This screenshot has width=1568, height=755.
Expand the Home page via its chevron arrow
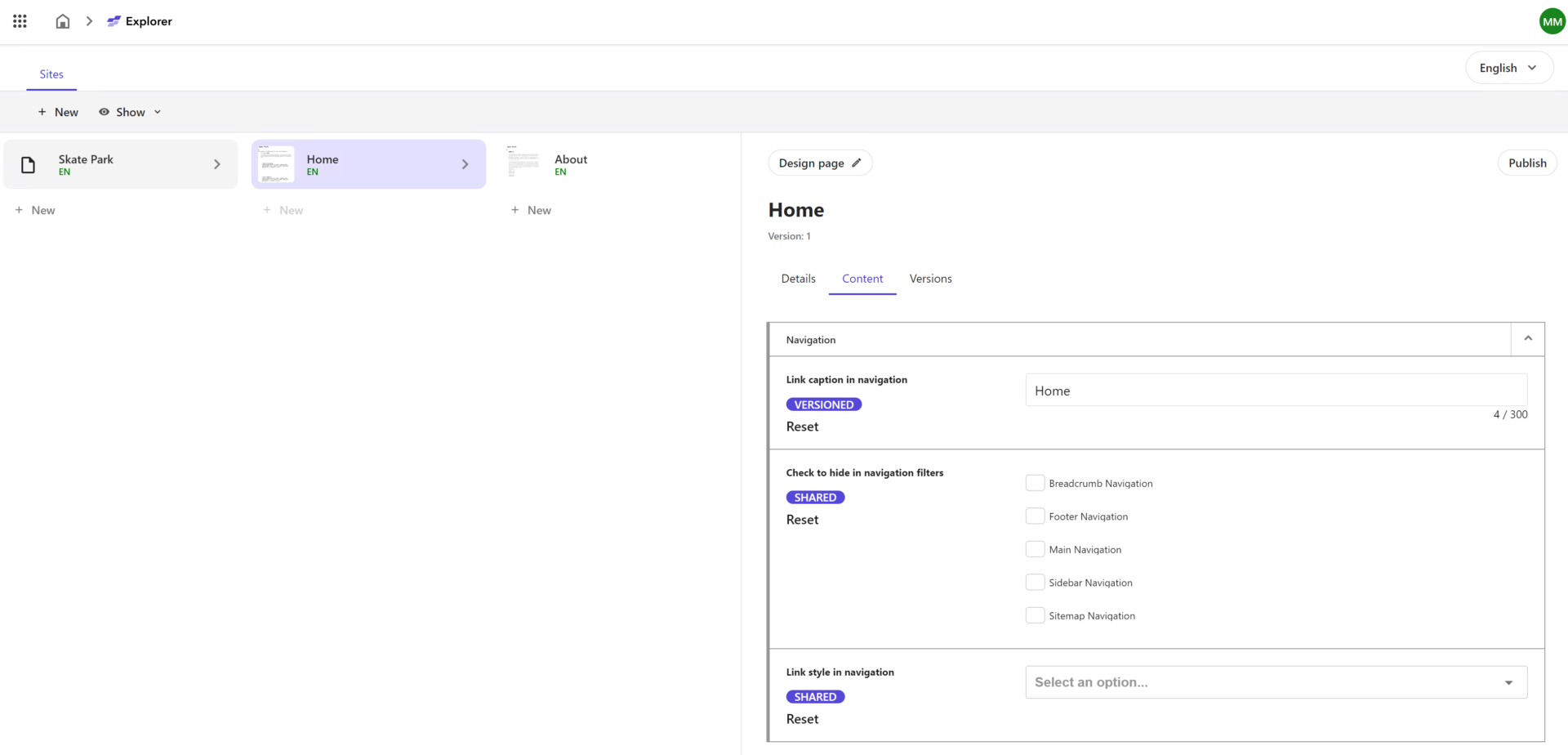click(465, 163)
